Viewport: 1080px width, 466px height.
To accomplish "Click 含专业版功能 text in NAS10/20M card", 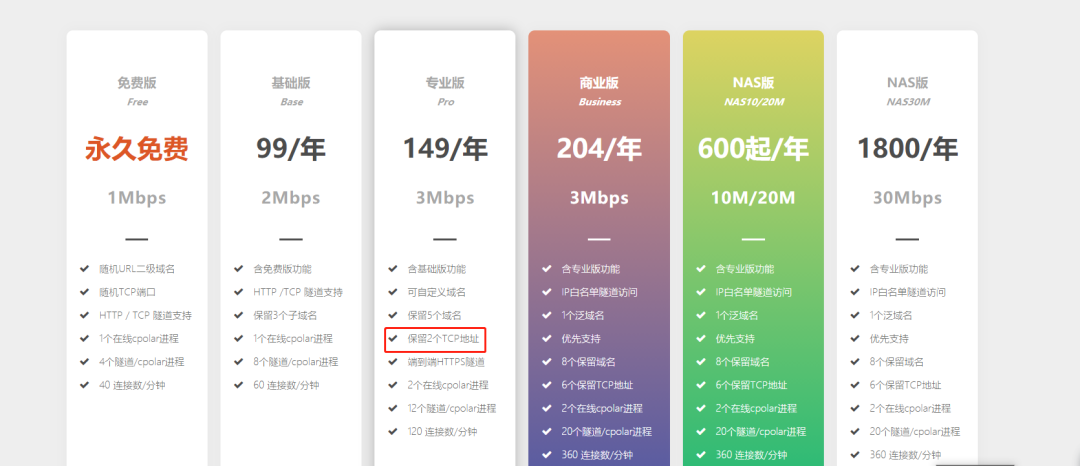I will click(x=745, y=268).
